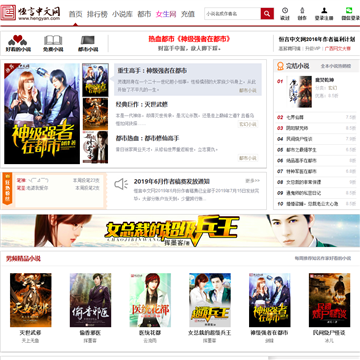
Task: Click the 热血都市《神级强者在都市》 red headline
Action: [190, 39]
